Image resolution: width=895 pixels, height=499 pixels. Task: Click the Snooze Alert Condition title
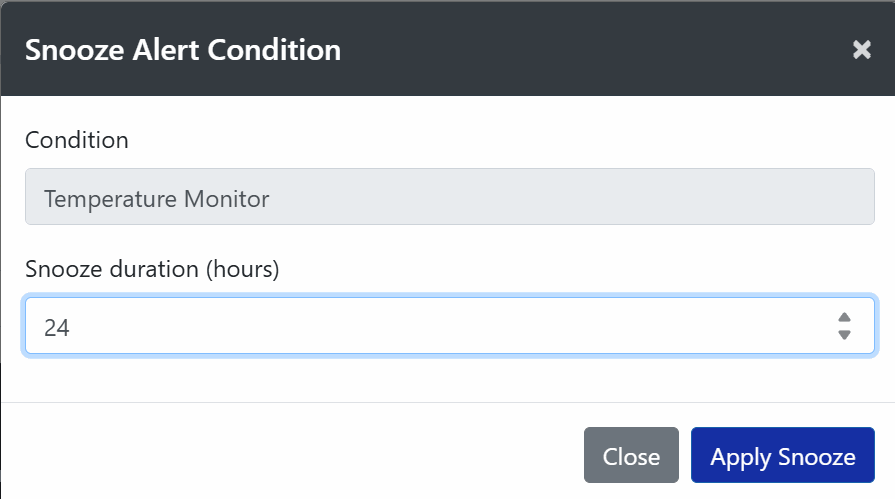pos(183,50)
